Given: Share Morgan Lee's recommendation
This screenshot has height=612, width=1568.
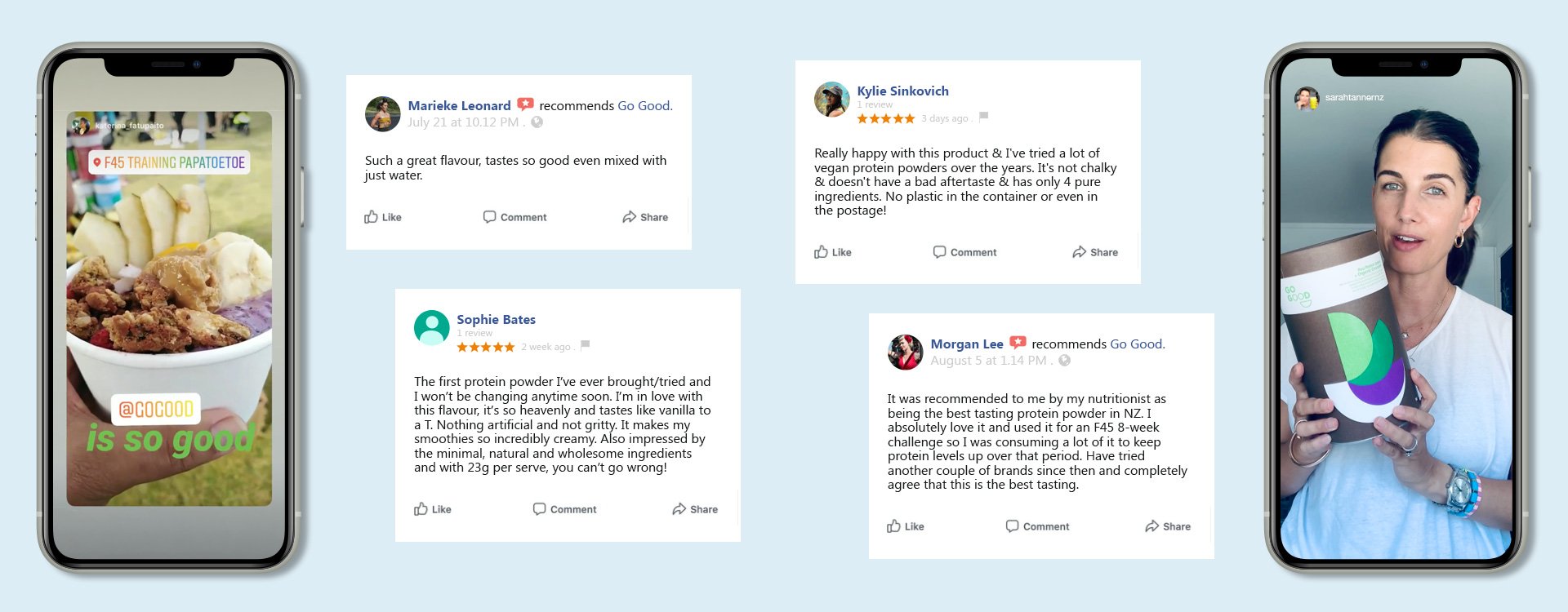Looking at the screenshot, I should click(1167, 526).
